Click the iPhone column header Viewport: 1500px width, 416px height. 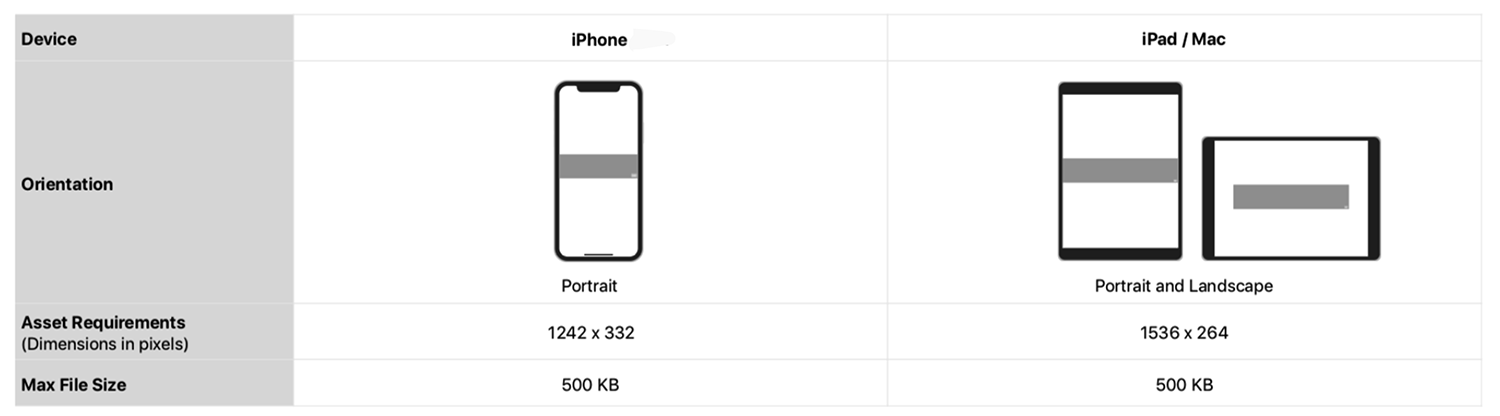[x=599, y=40]
